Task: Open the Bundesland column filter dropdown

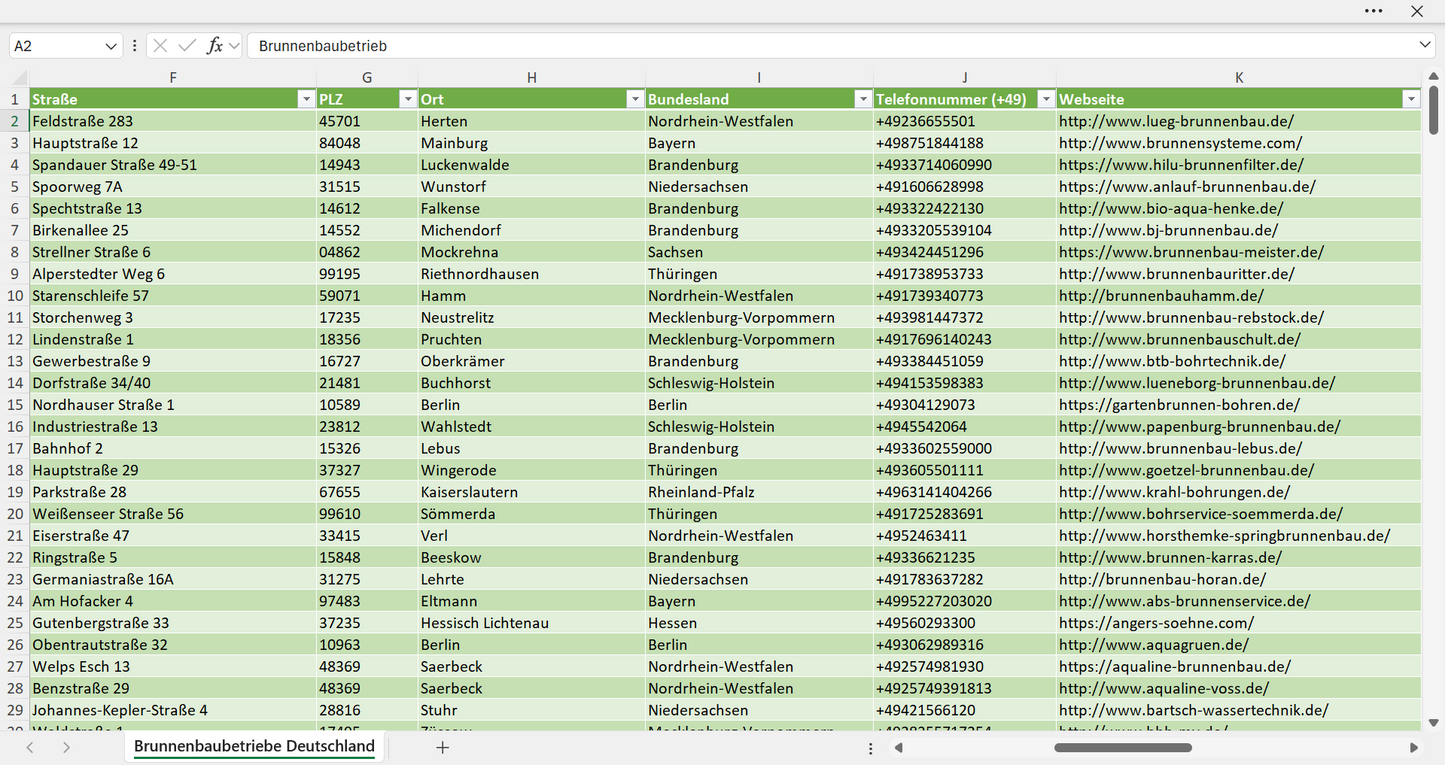Action: [x=863, y=99]
